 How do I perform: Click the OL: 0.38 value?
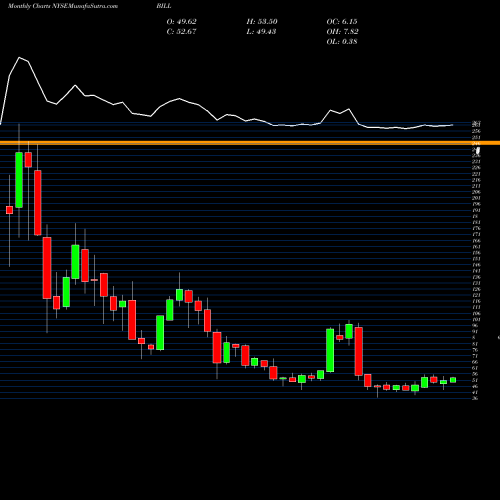tap(342, 41)
